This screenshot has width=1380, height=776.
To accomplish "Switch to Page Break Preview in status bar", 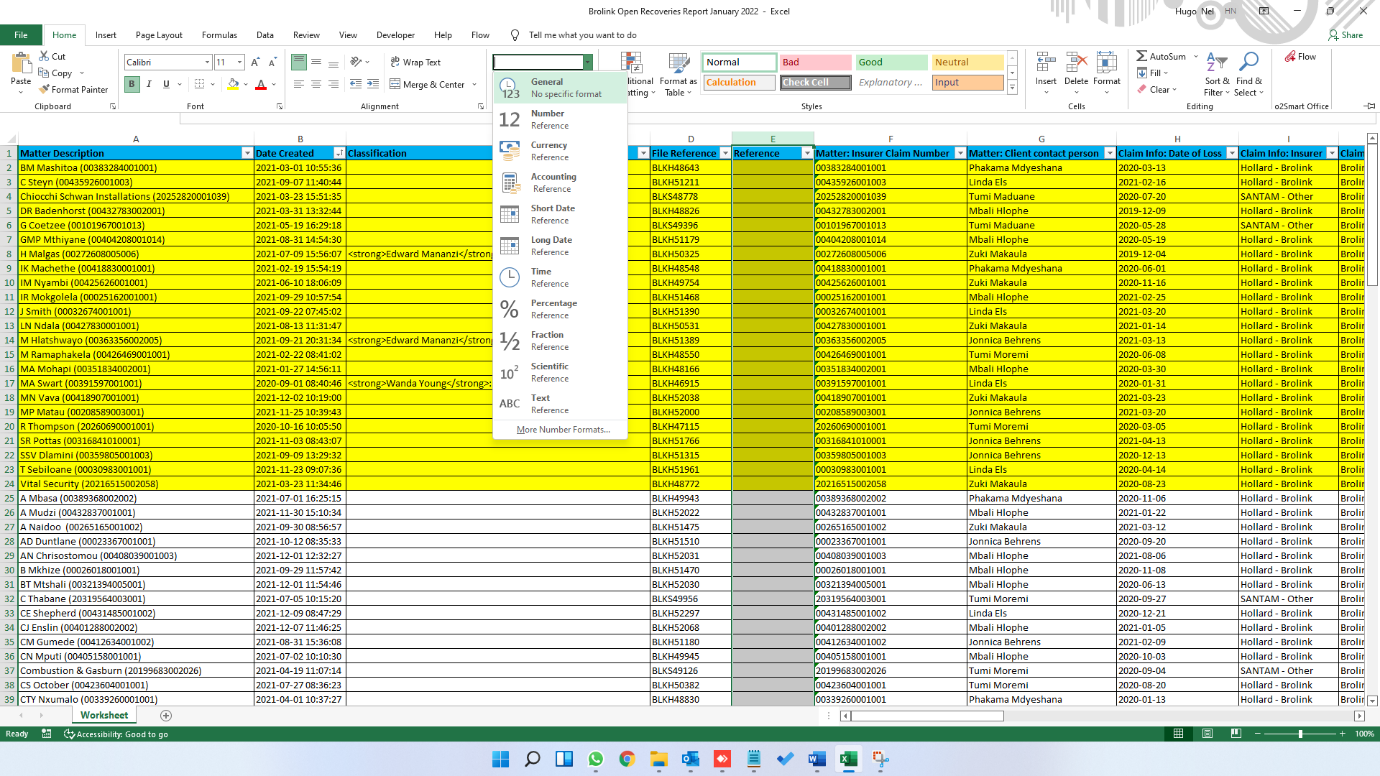I will pyautogui.click(x=1237, y=734).
